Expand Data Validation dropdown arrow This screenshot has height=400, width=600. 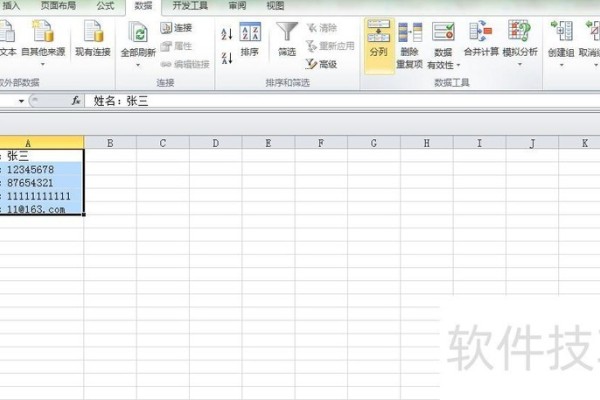[x=458, y=65]
